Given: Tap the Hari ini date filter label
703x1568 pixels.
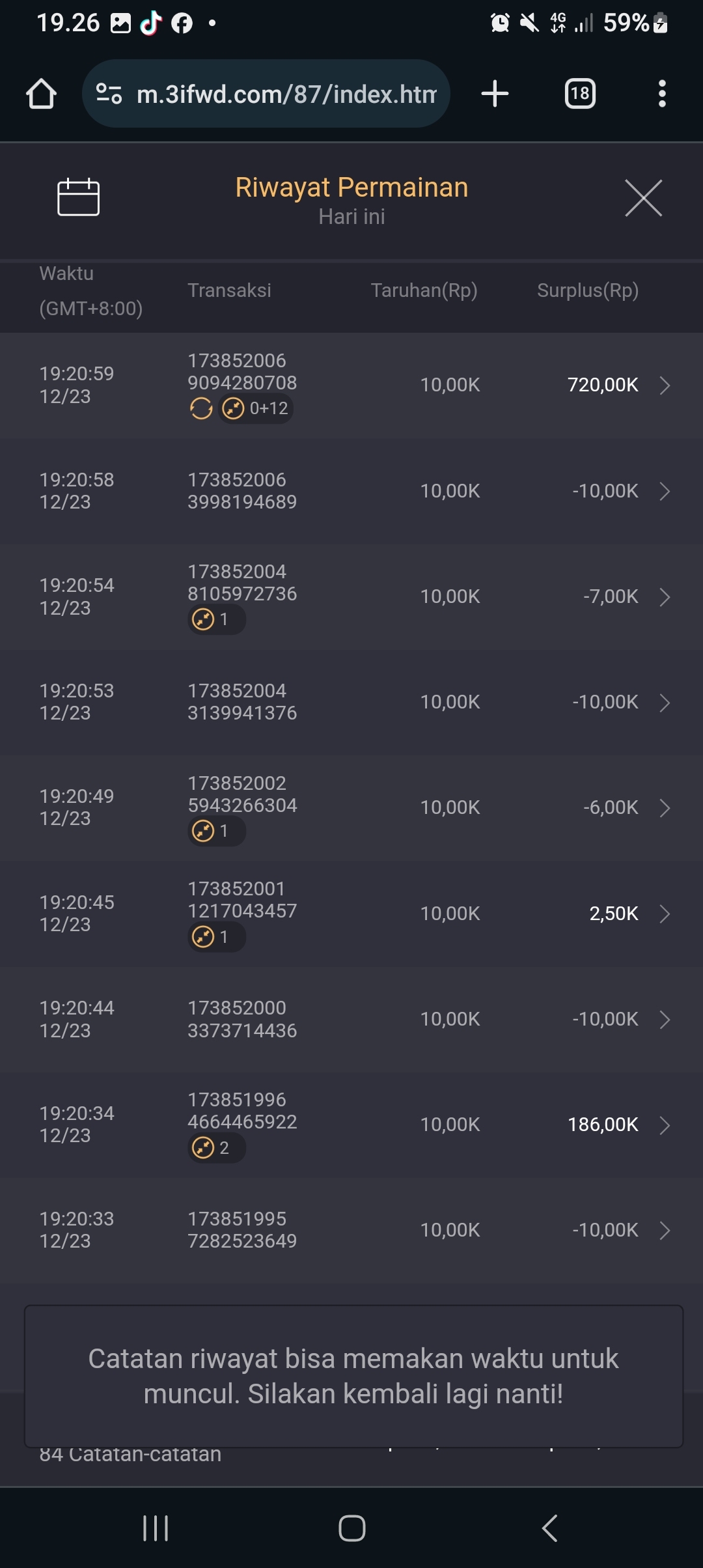Looking at the screenshot, I should click(351, 217).
